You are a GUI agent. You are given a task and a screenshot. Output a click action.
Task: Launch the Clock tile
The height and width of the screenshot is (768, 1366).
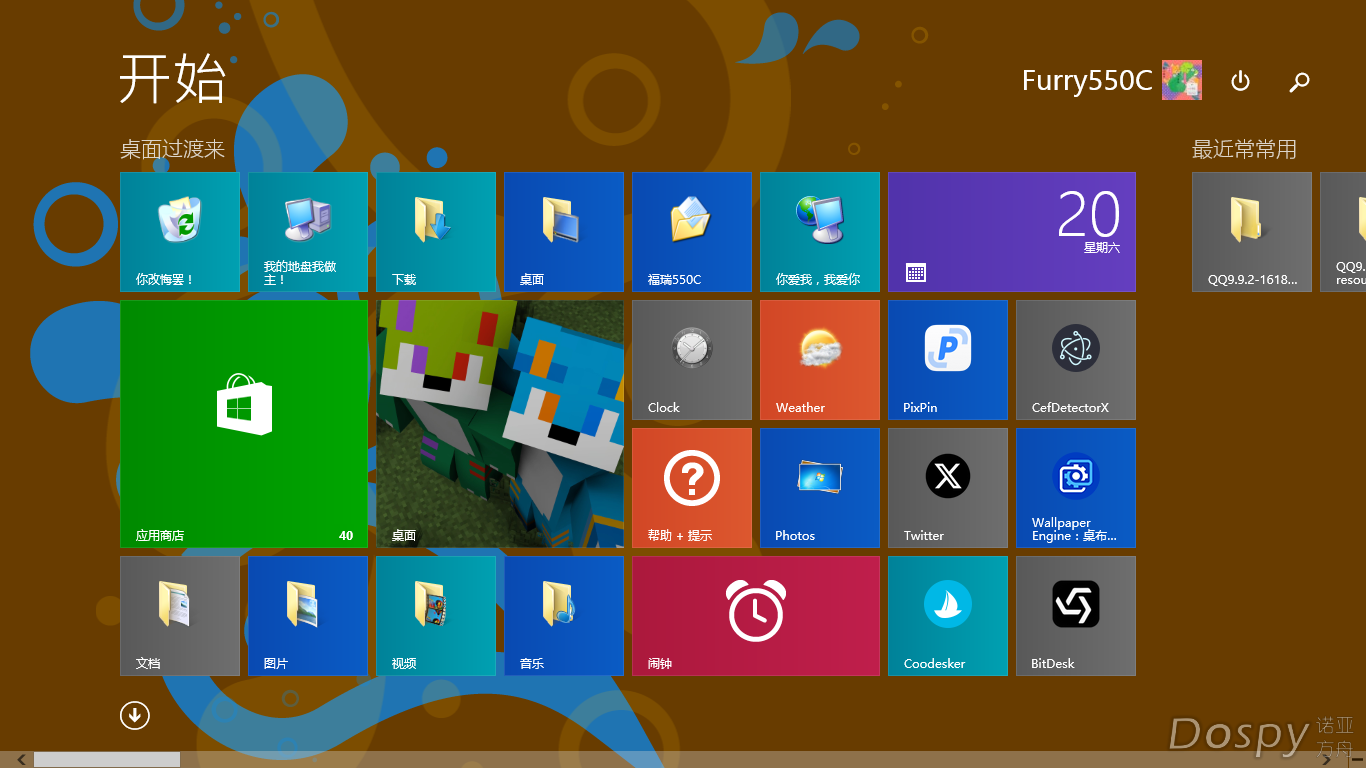coord(692,360)
